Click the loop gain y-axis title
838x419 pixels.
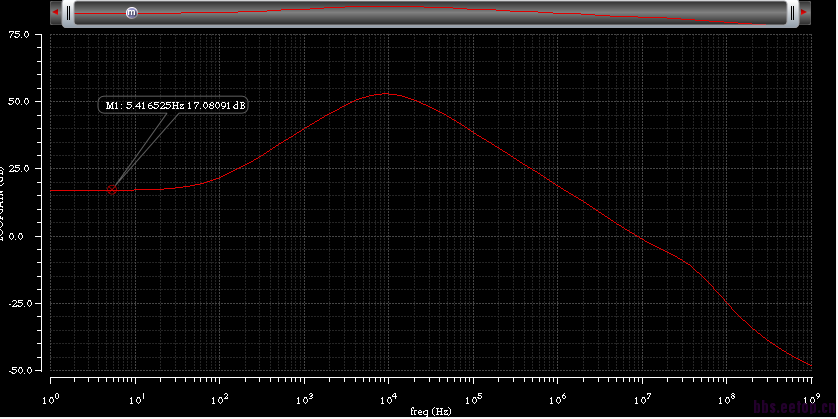[2, 202]
